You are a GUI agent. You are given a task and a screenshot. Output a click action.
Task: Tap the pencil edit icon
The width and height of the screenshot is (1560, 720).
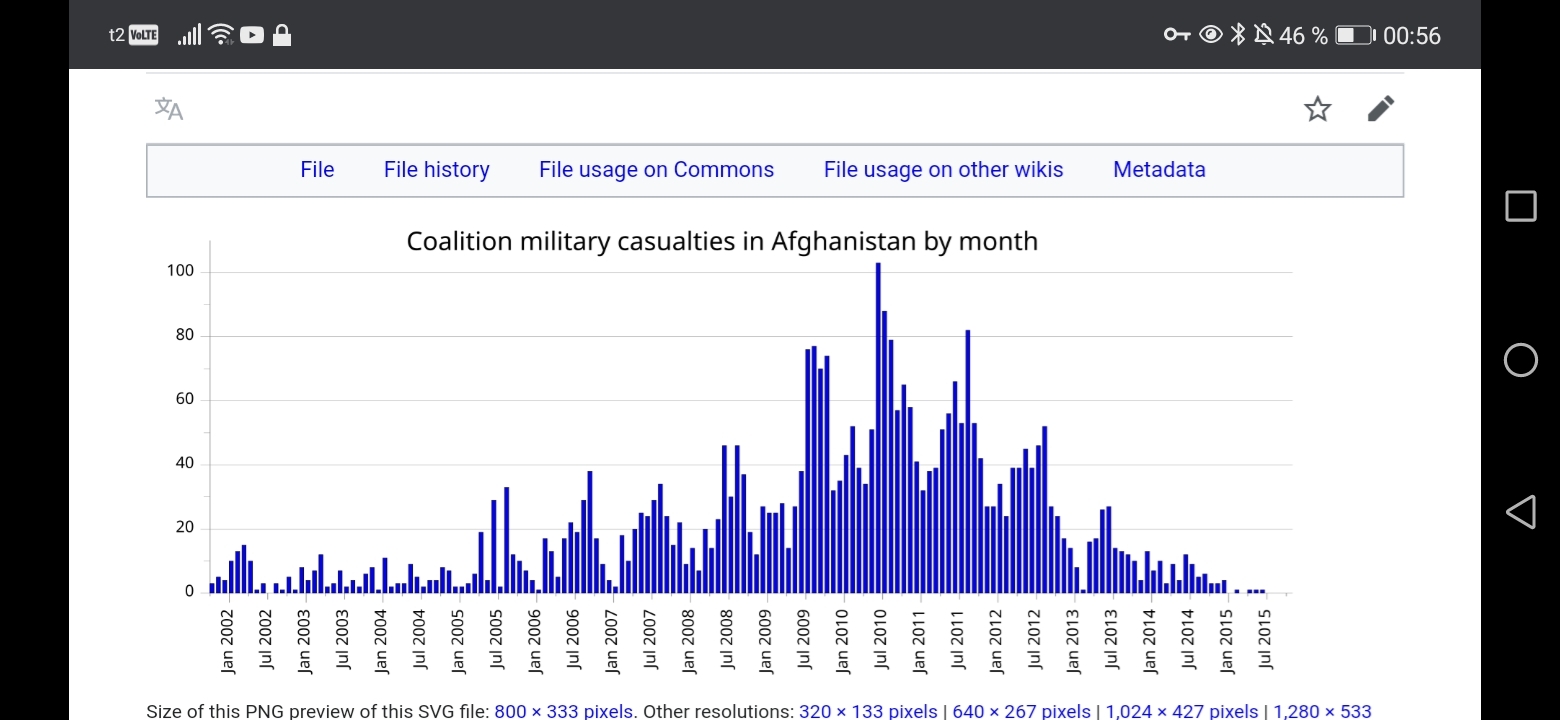point(1380,109)
